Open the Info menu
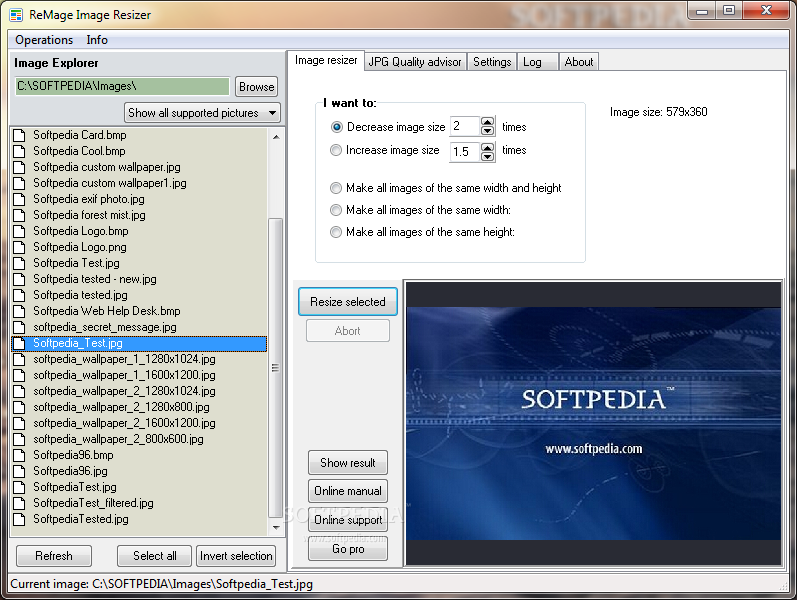The image size is (797, 600). 97,40
